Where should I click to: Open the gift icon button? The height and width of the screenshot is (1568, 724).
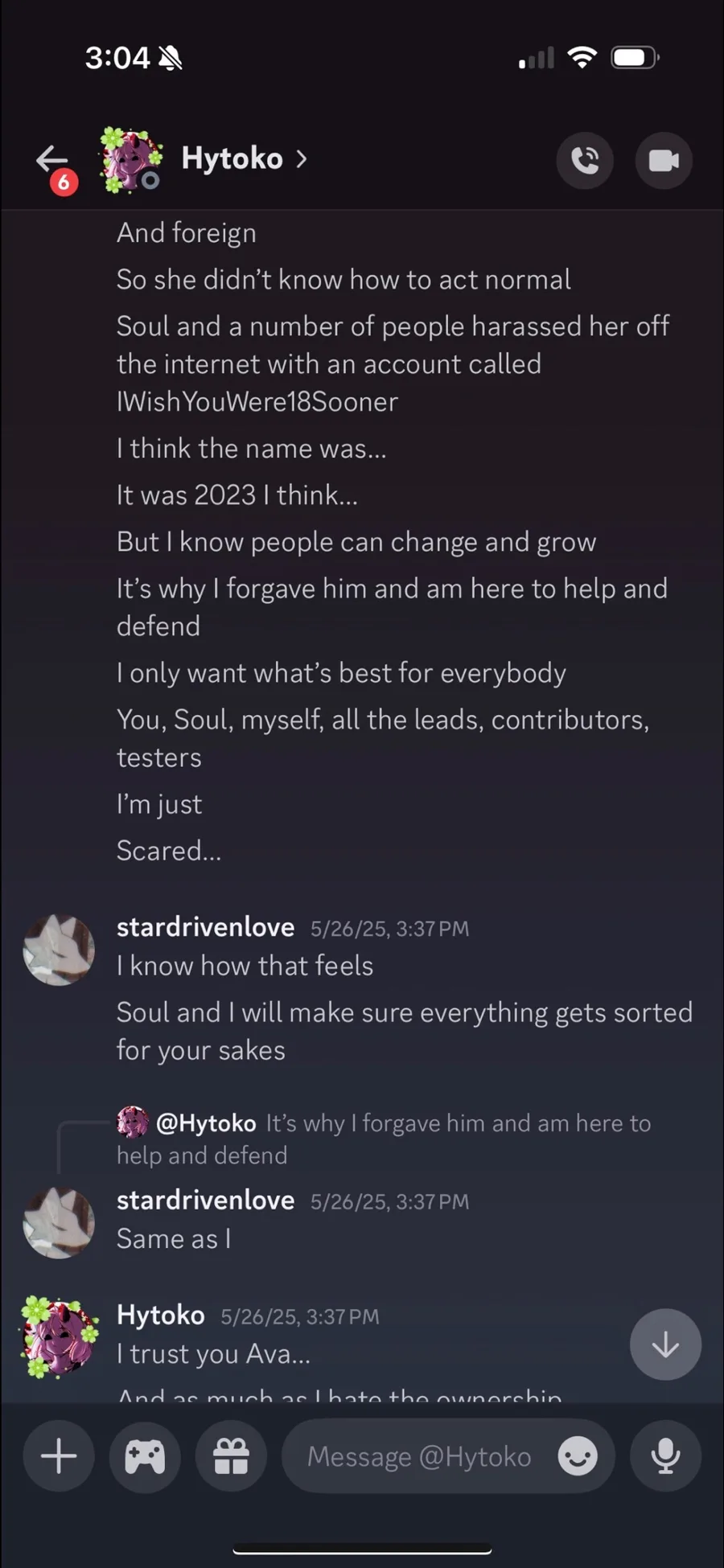[x=231, y=1456]
